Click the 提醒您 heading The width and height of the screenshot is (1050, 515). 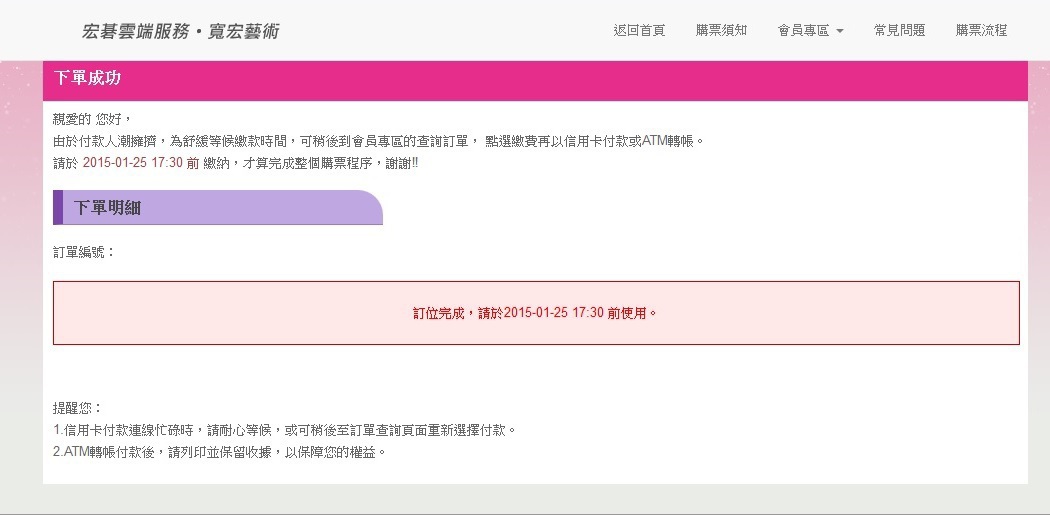78,408
